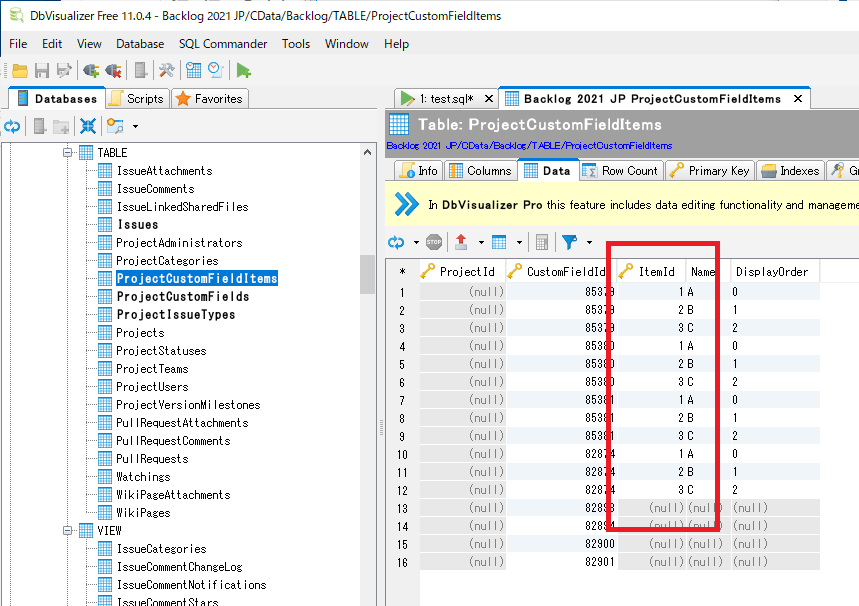
Task: Click the create database connection plug icon
Action: [x=92, y=70]
